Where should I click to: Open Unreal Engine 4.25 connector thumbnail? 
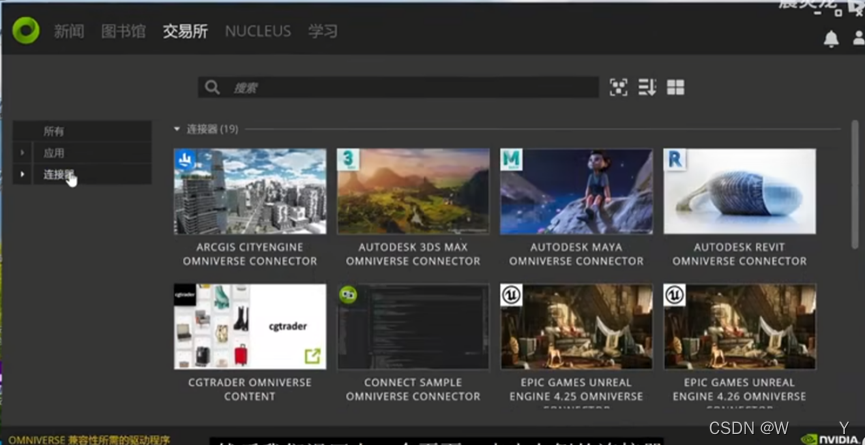tap(576, 326)
